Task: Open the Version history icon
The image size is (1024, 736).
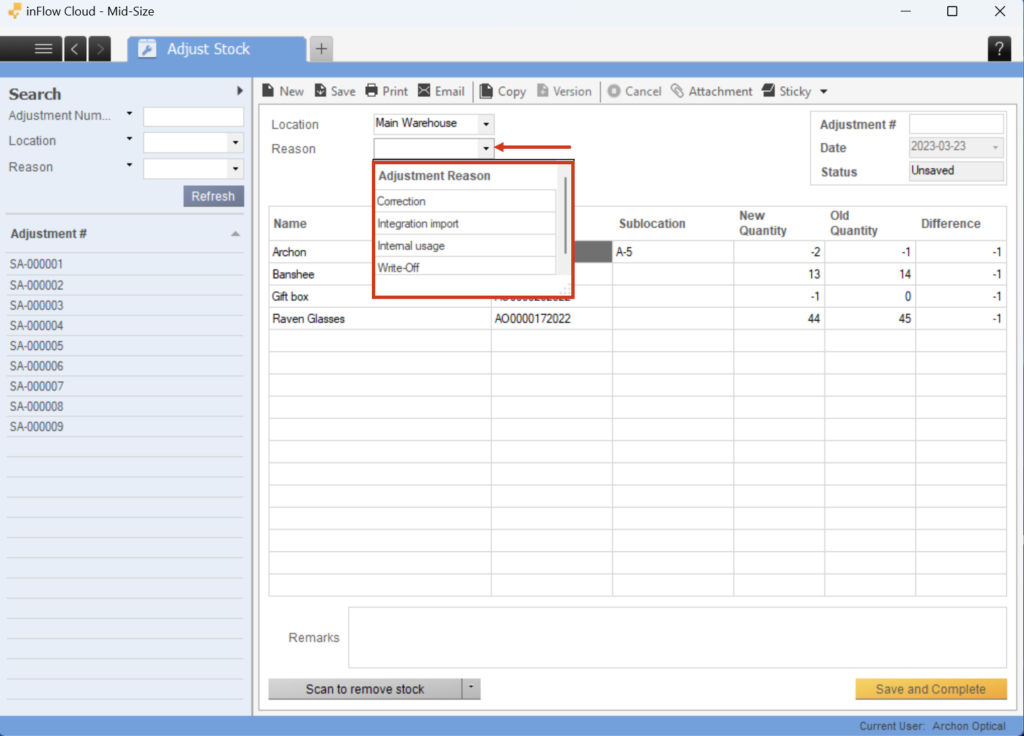Action: coord(564,91)
